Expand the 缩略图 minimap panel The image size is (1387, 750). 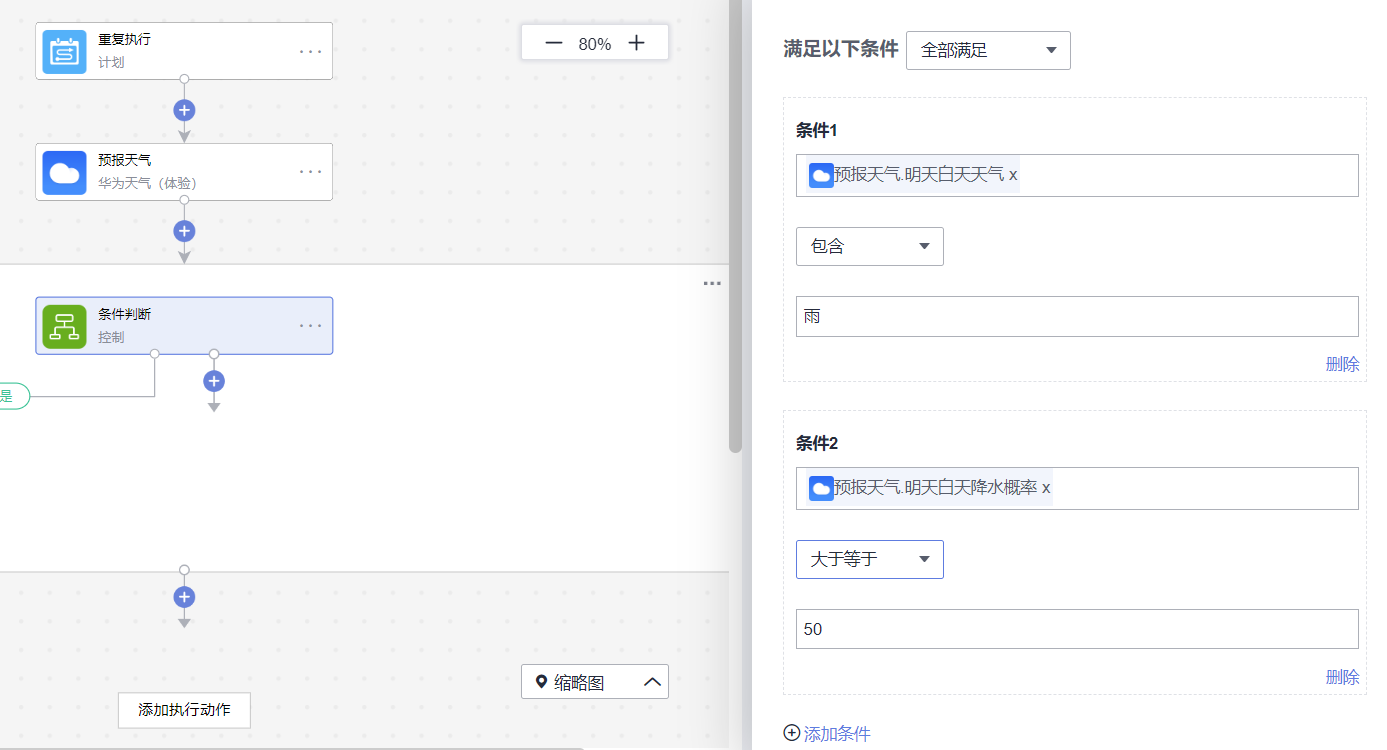point(594,682)
